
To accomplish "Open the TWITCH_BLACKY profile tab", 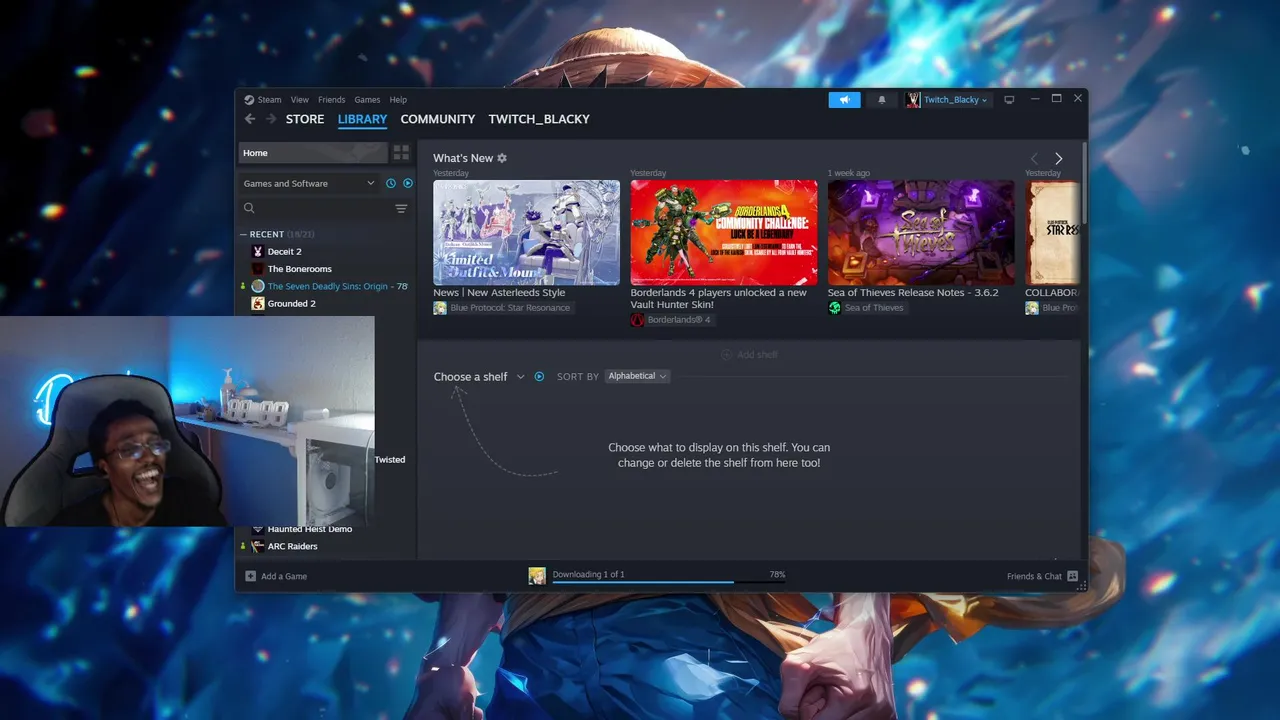I will pyautogui.click(x=539, y=119).
